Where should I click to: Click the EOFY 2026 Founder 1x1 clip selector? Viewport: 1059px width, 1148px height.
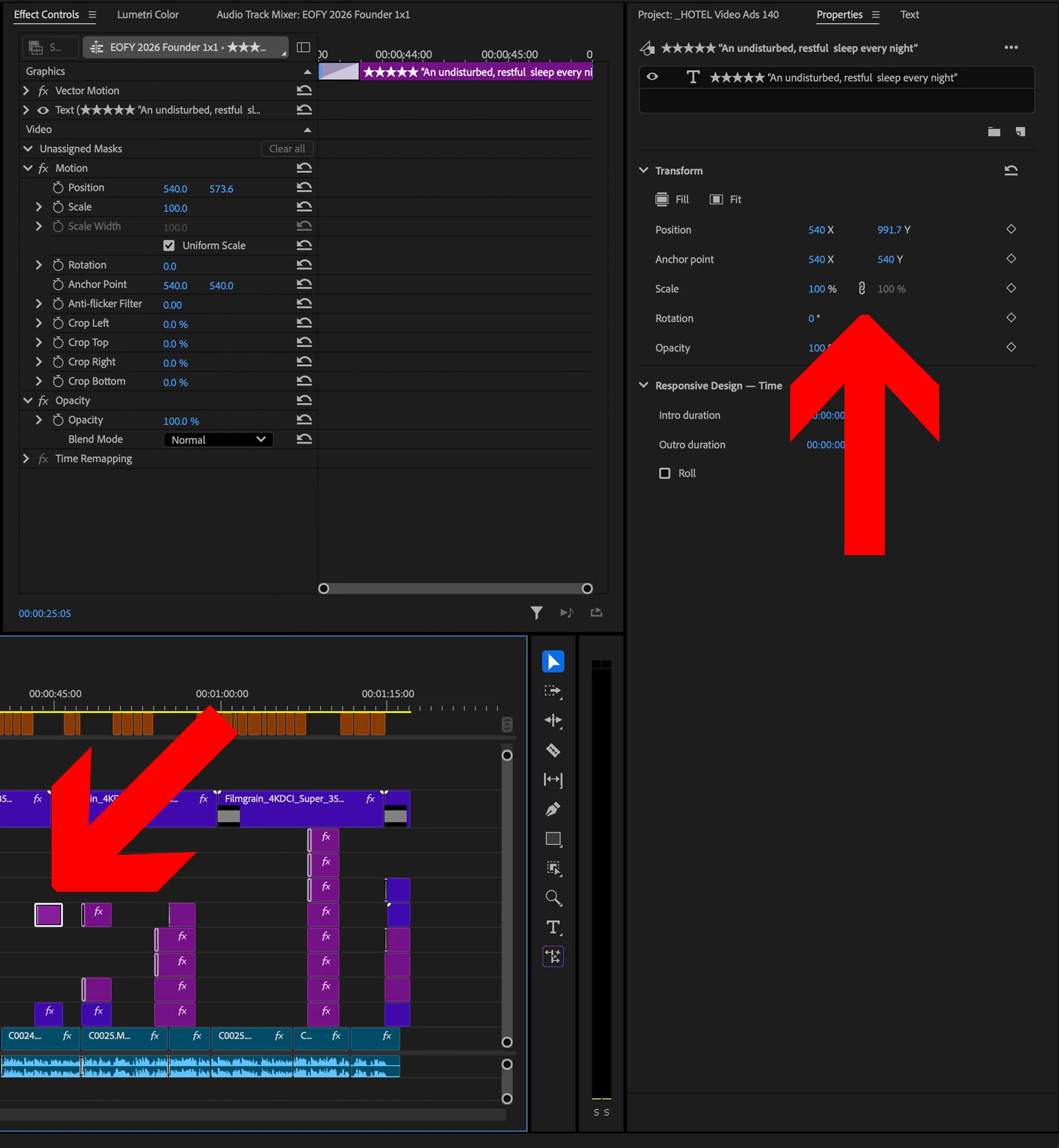(x=185, y=47)
